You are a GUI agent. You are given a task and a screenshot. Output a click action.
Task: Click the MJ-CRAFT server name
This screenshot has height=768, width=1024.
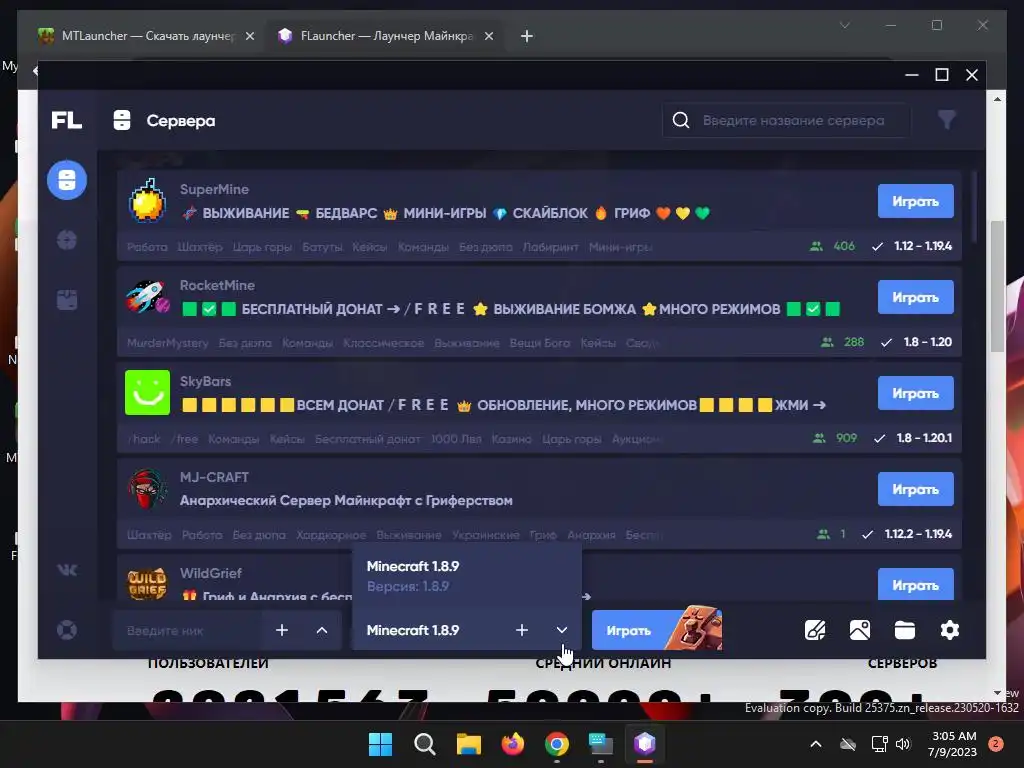click(214, 477)
